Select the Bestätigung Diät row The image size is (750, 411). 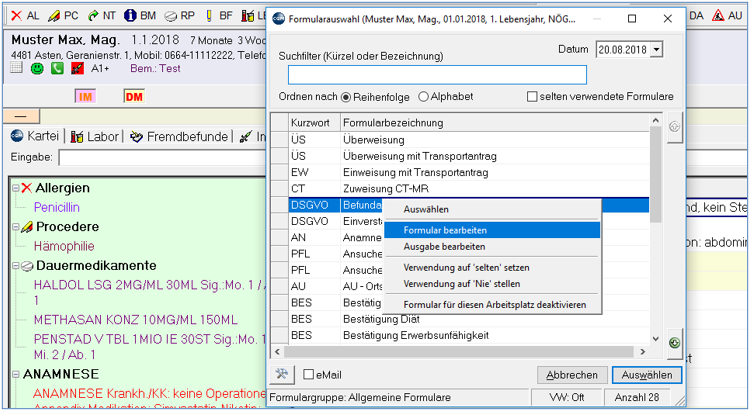(x=460, y=319)
